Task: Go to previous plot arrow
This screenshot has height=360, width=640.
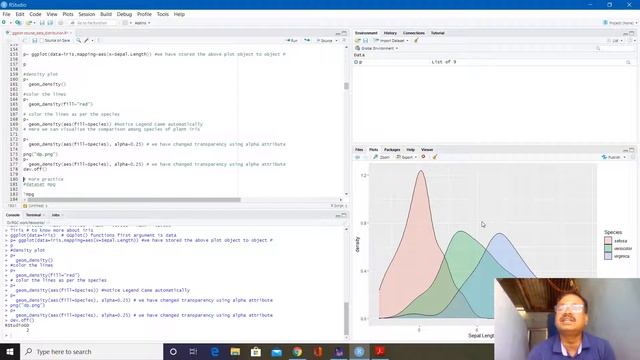Action: point(358,157)
